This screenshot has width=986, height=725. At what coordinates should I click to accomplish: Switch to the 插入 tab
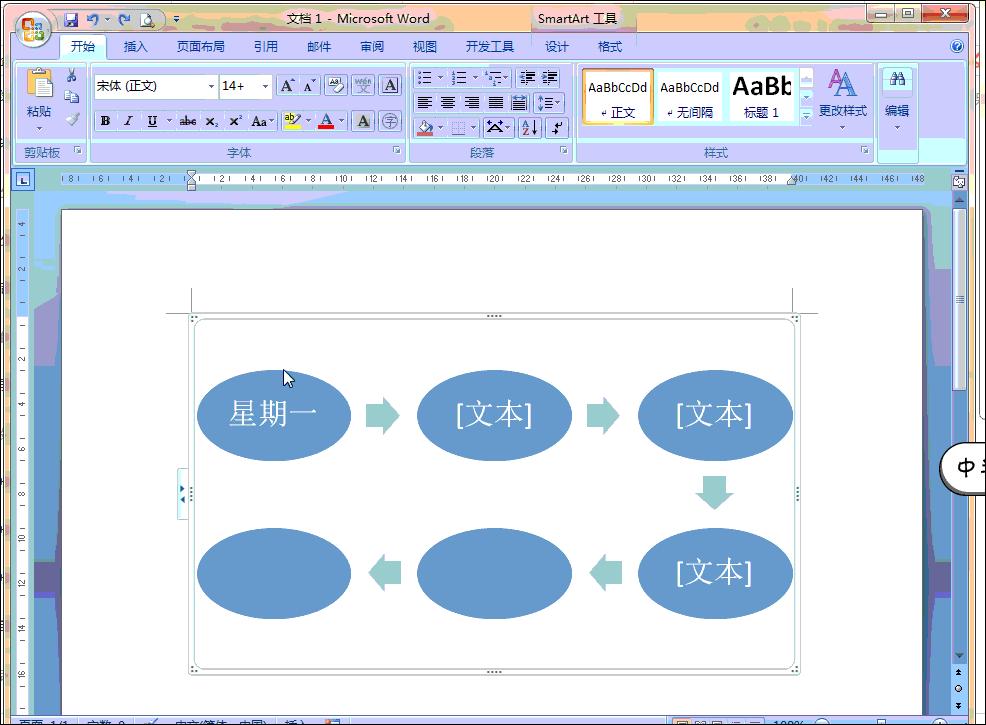pos(135,47)
